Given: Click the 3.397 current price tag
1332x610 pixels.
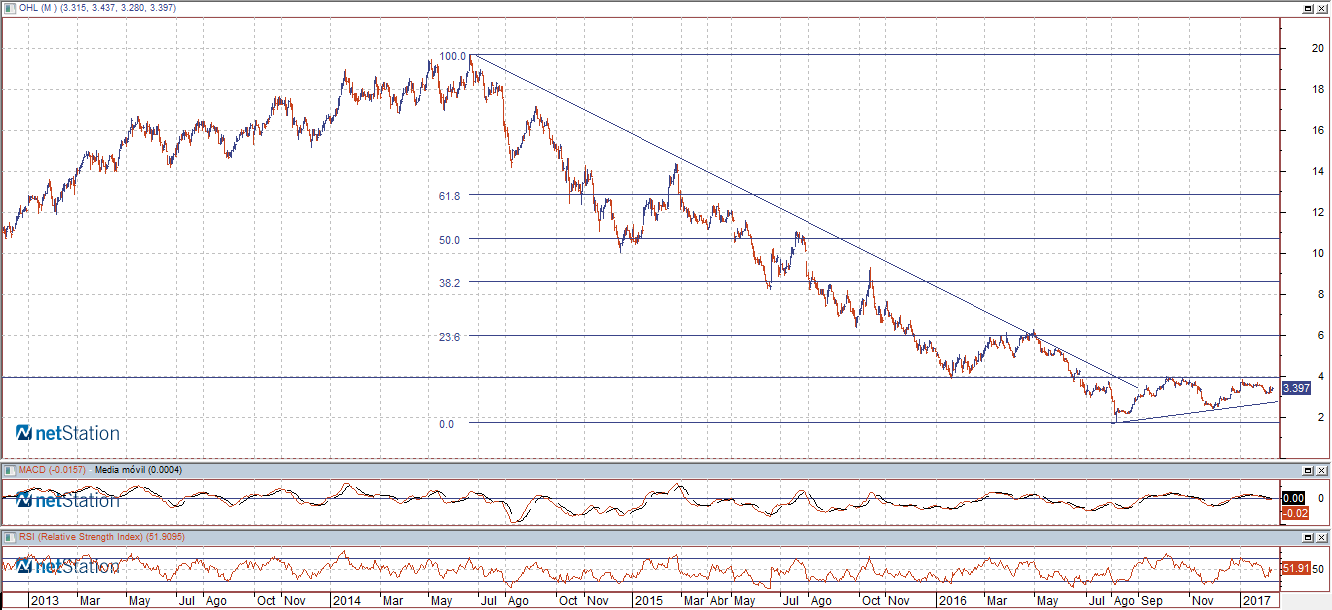Looking at the screenshot, I should [x=1295, y=388].
